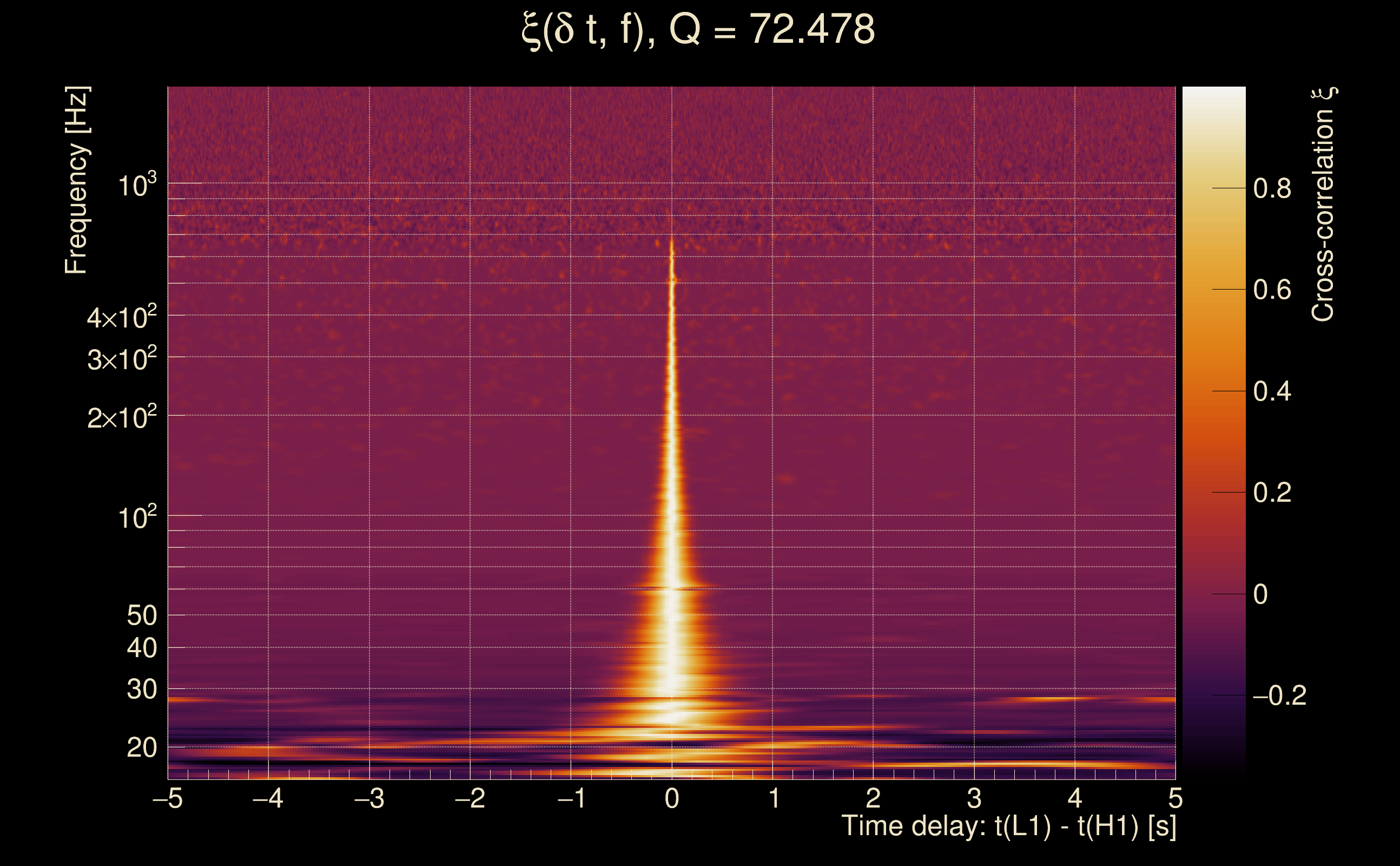Click the y-axis tick label 50

[141, 616]
